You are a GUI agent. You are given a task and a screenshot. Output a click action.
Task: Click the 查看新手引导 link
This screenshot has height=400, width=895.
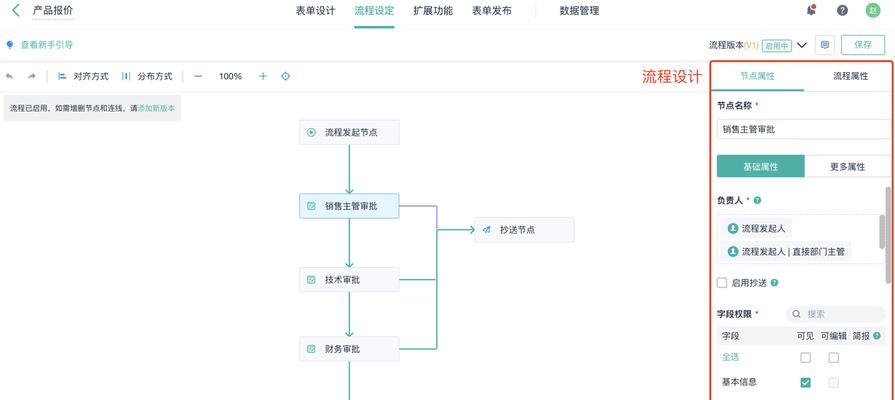point(47,45)
